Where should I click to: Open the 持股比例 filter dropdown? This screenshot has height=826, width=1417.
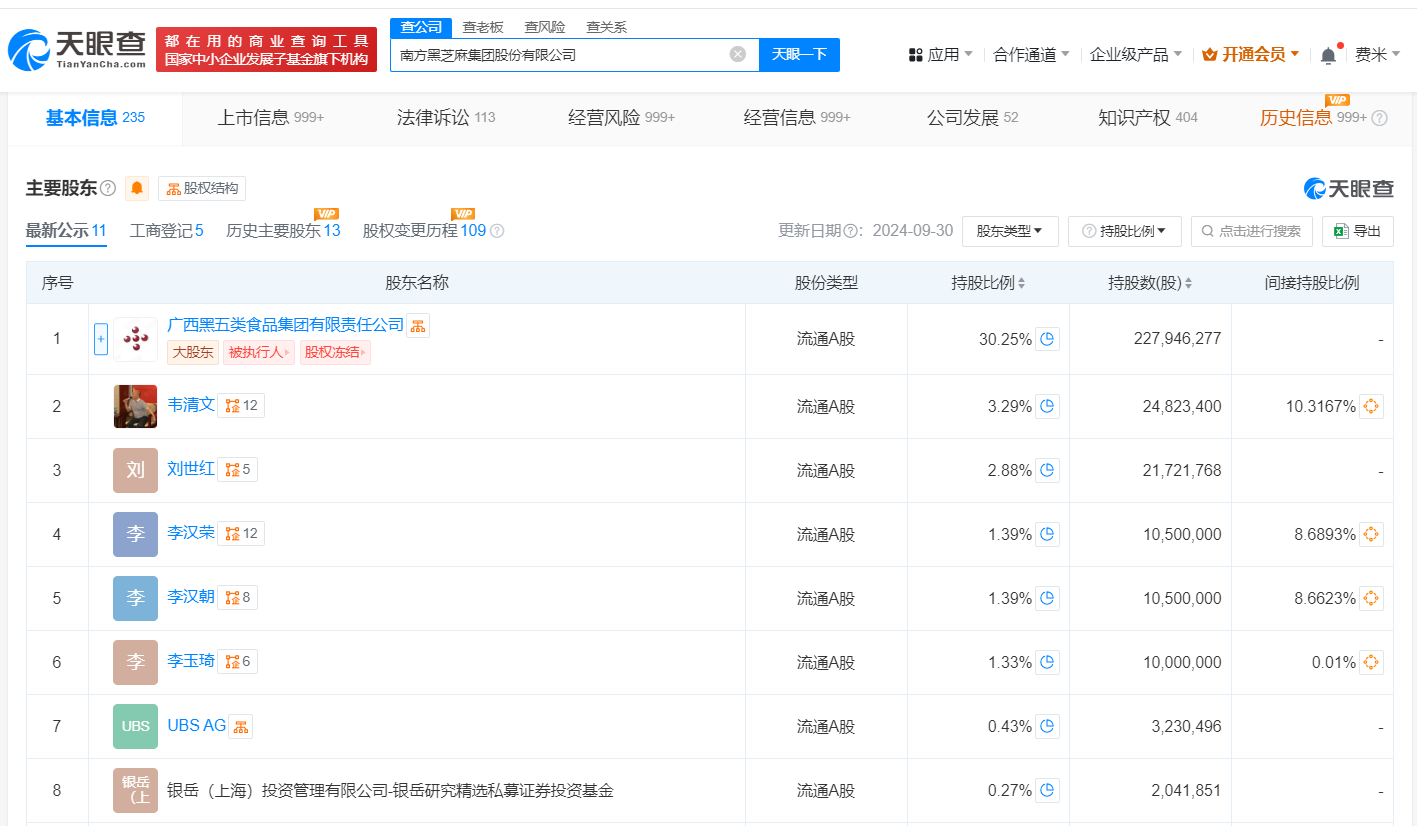(x=1125, y=231)
